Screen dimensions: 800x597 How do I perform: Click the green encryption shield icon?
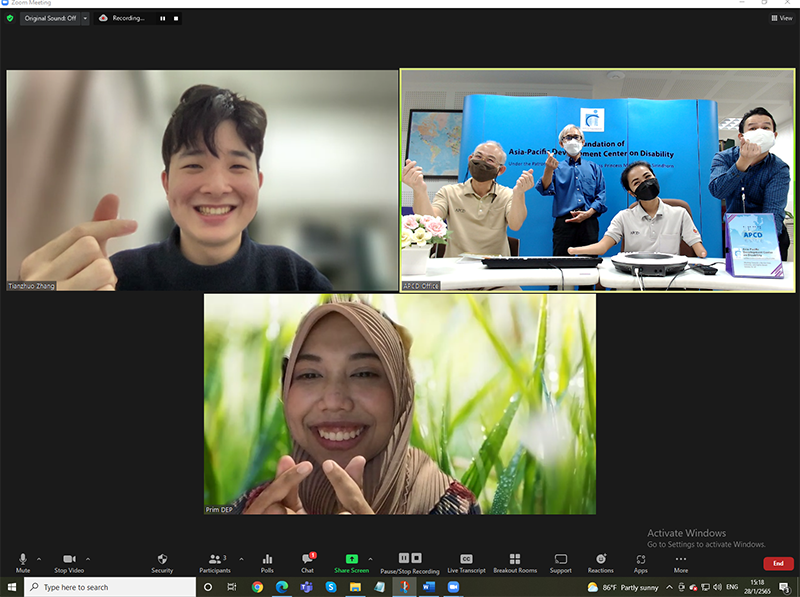(10, 18)
